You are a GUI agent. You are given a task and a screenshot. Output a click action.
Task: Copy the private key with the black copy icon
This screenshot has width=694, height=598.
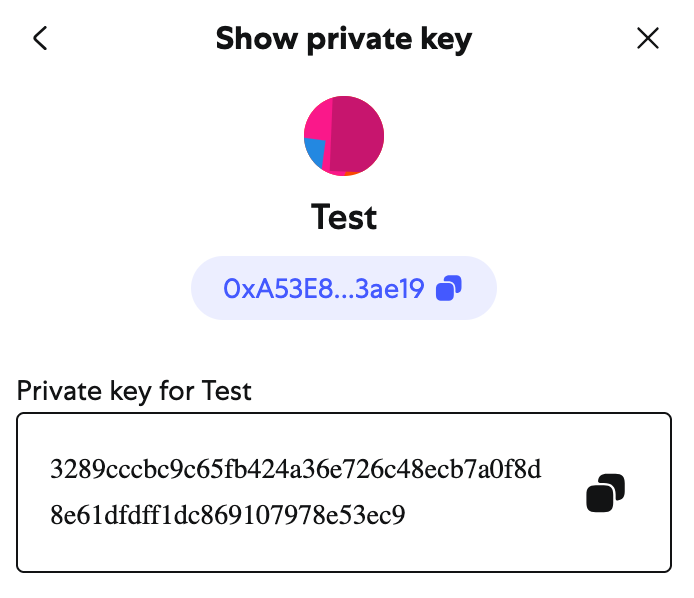(605, 493)
